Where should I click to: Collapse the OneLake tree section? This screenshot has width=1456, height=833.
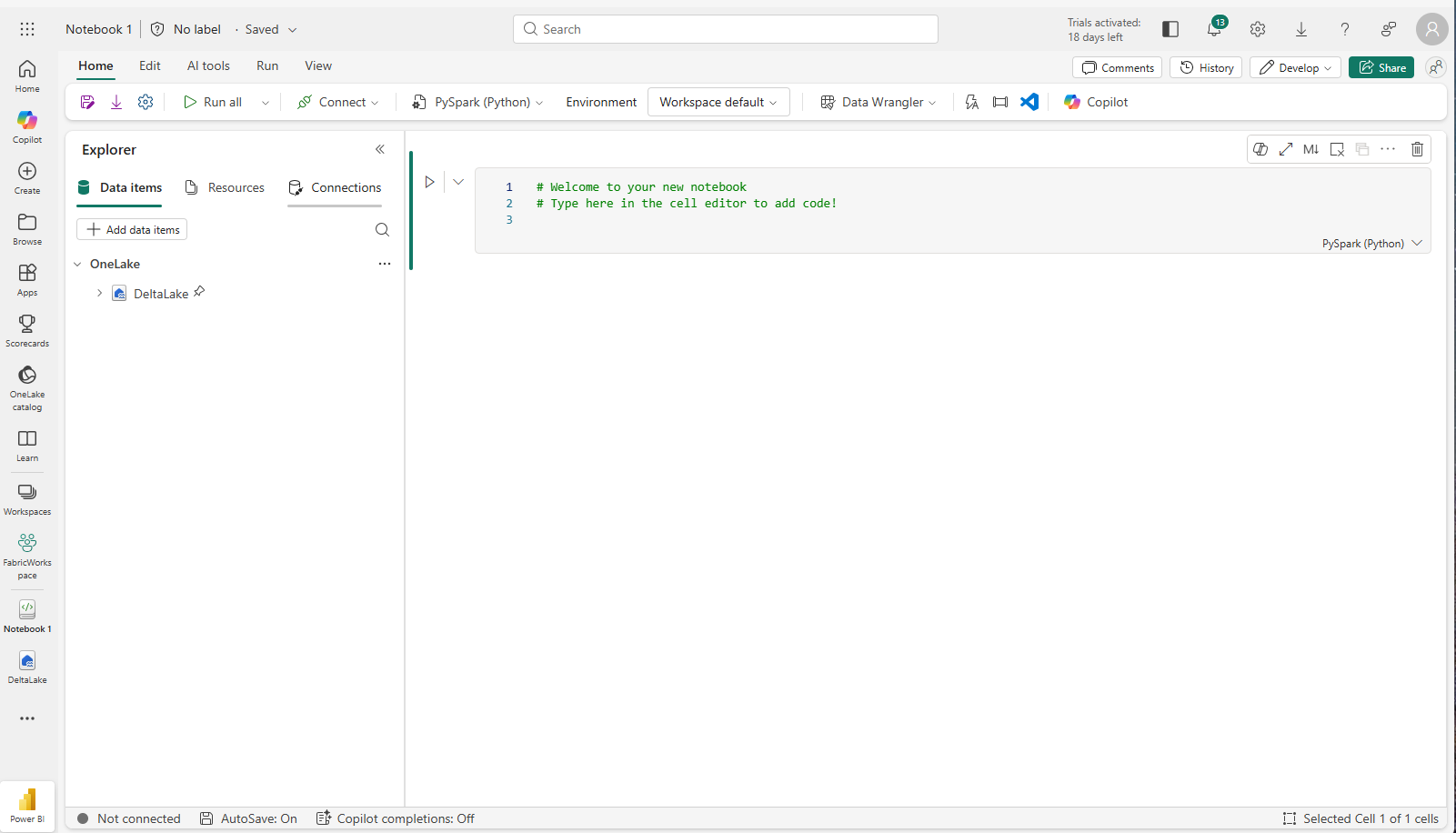[x=77, y=264]
